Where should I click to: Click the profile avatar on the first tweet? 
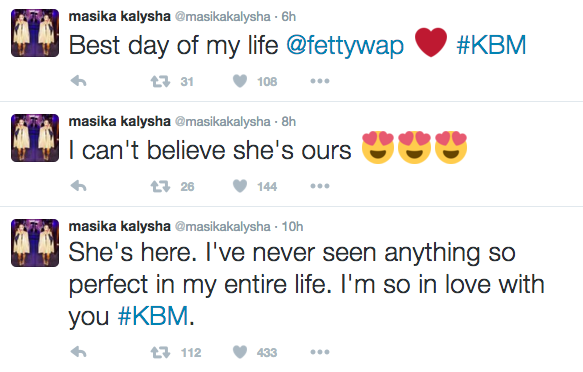pos(35,33)
